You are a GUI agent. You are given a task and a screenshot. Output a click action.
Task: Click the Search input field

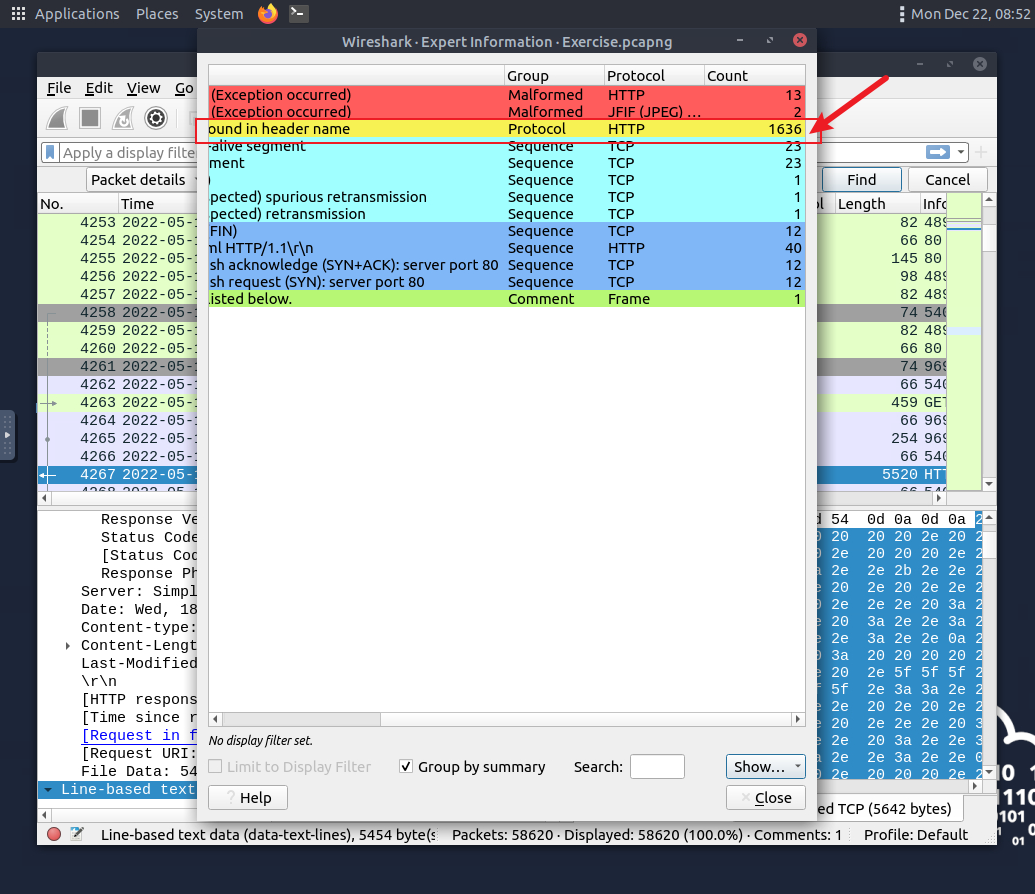click(657, 767)
